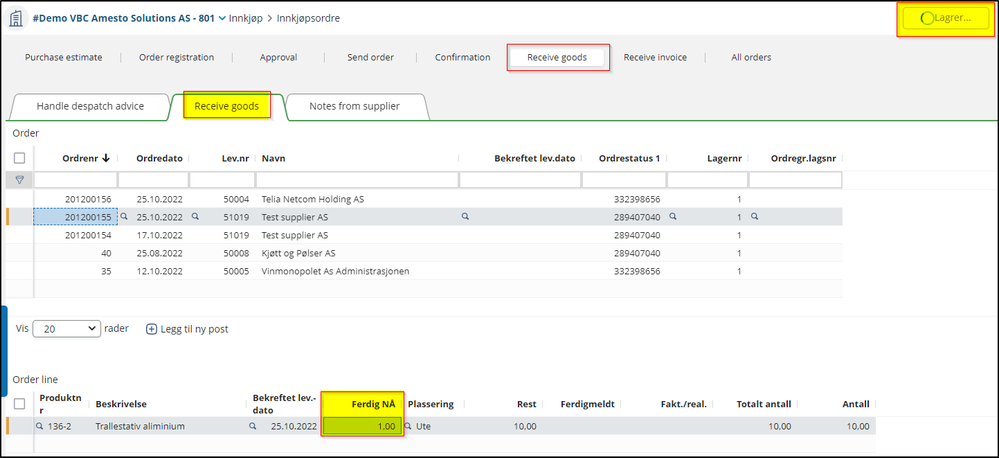
Task: Open the Order registration step
Action: (176, 57)
